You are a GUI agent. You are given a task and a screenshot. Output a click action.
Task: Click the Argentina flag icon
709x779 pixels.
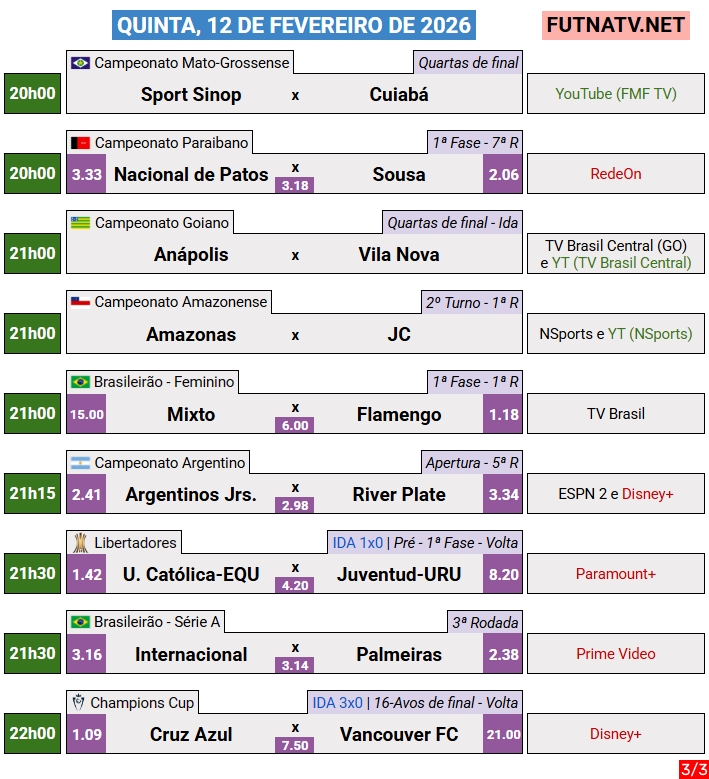pyautogui.click(x=80, y=463)
